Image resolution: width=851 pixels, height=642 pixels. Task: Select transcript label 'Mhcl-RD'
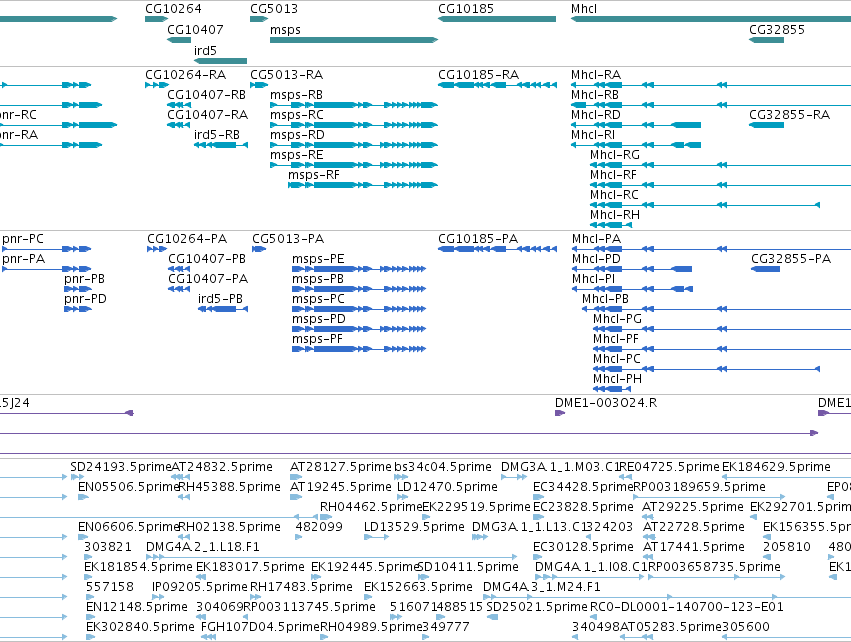596,115
